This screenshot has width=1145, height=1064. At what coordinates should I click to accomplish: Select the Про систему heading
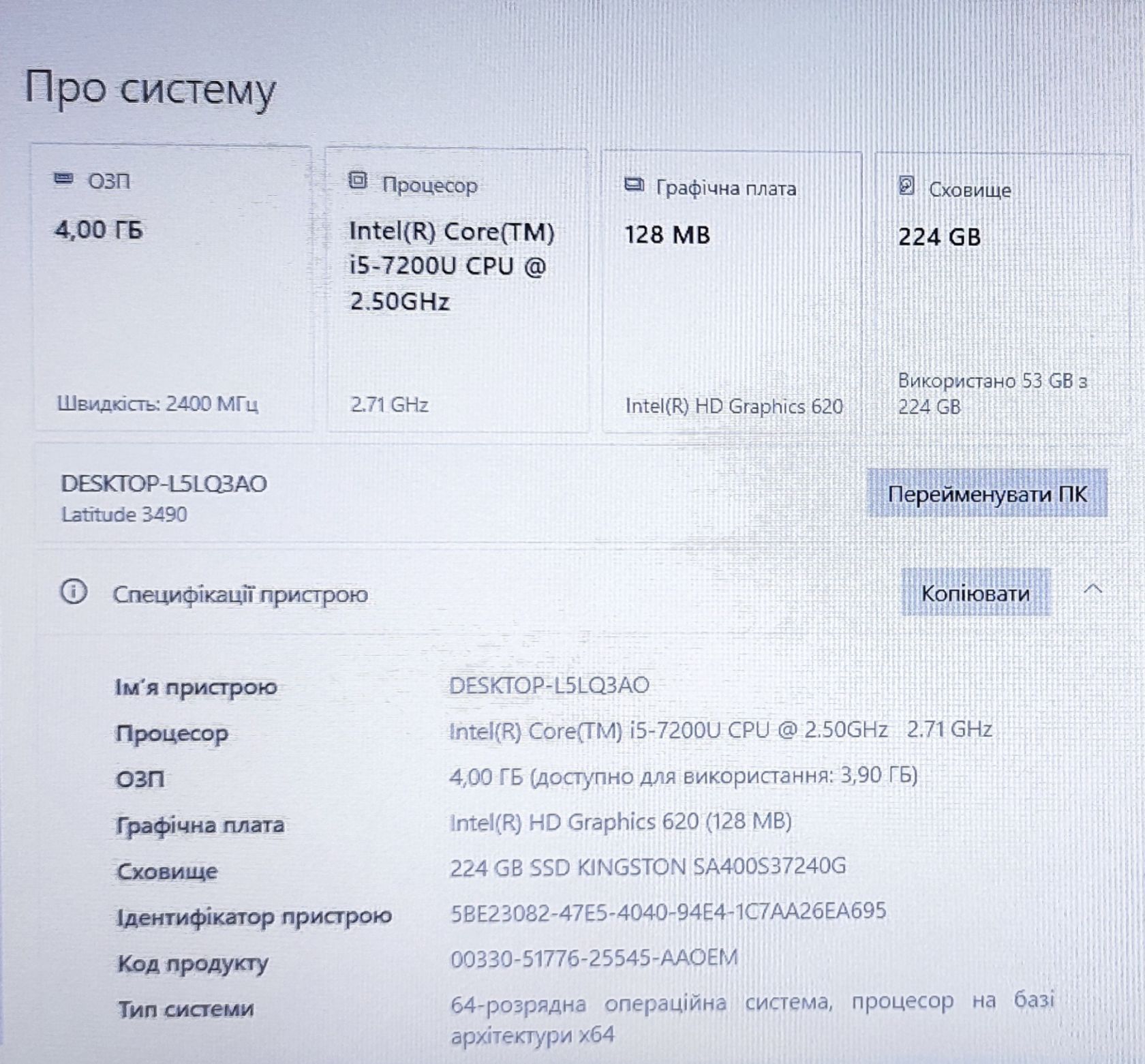[150, 89]
